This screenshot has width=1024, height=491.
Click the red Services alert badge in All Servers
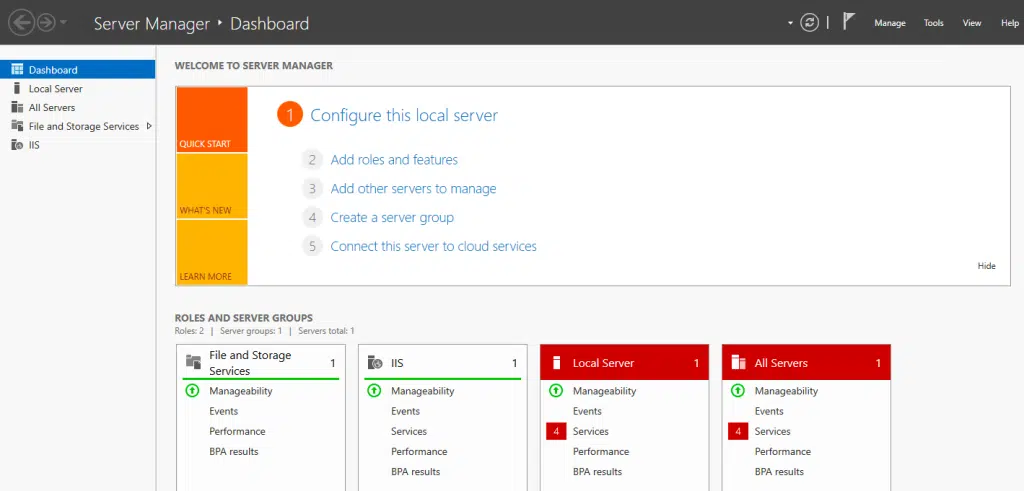(x=738, y=431)
